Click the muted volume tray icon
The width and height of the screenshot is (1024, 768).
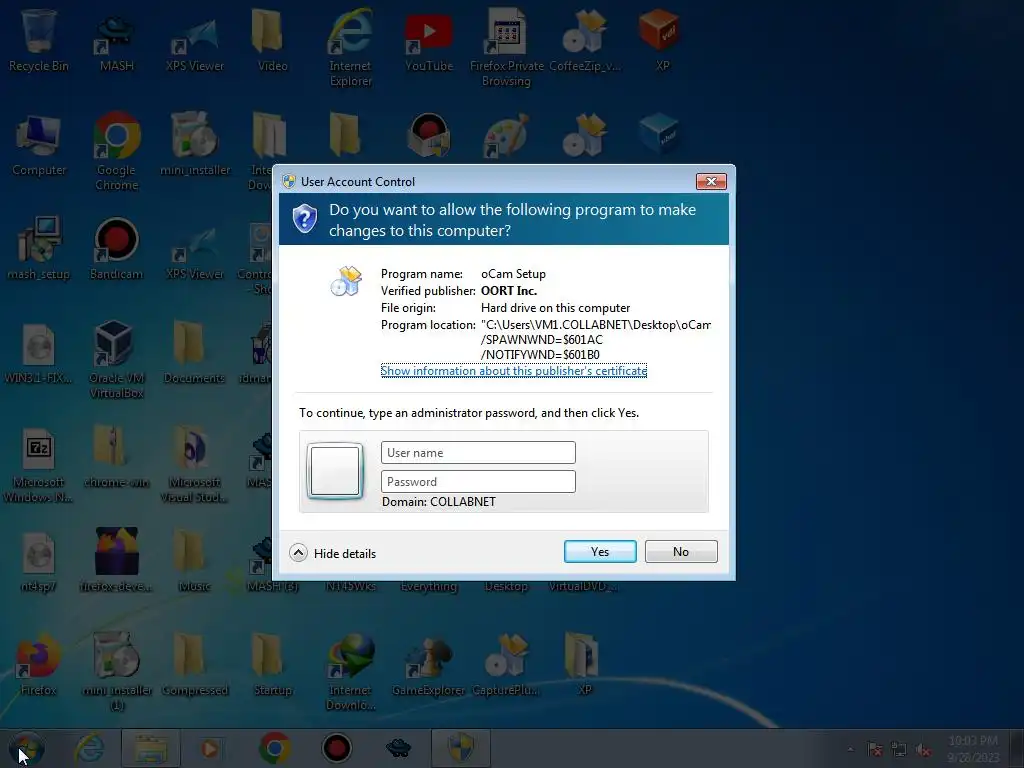(923, 750)
